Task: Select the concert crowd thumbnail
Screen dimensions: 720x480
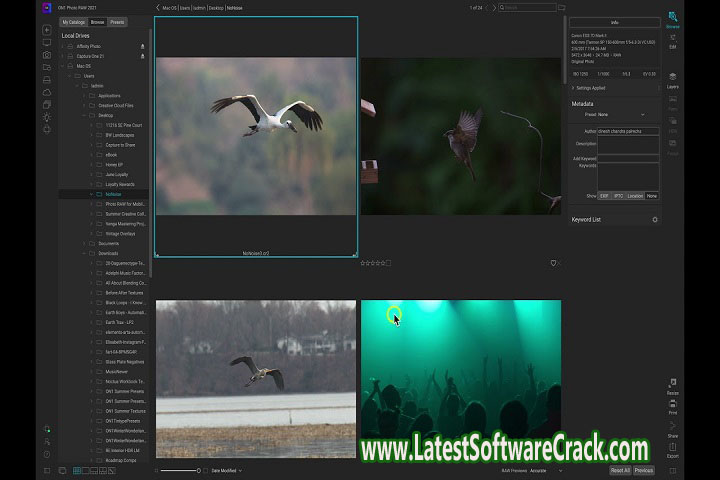Action: 461,379
